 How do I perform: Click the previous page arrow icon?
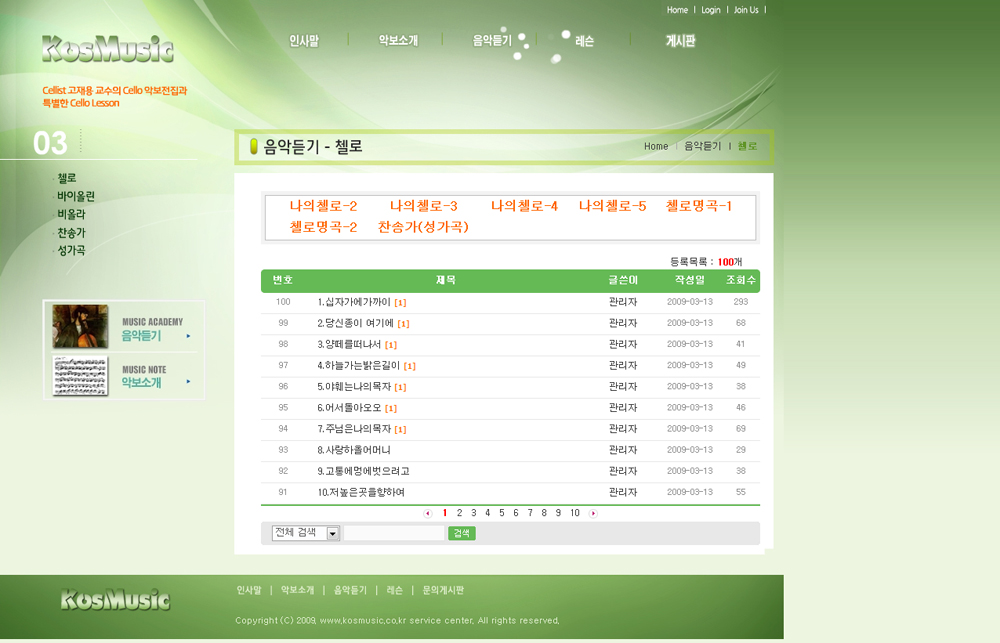click(428, 513)
